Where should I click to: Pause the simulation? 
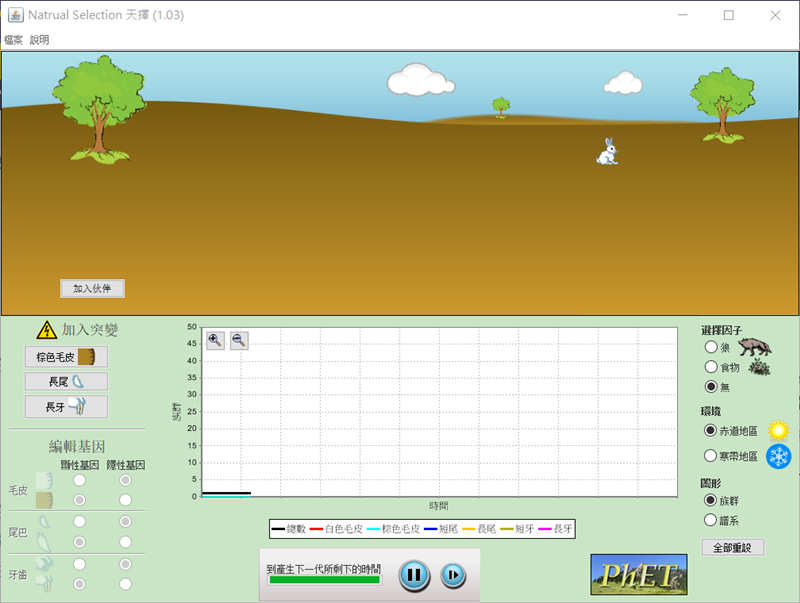[x=414, y=575]
